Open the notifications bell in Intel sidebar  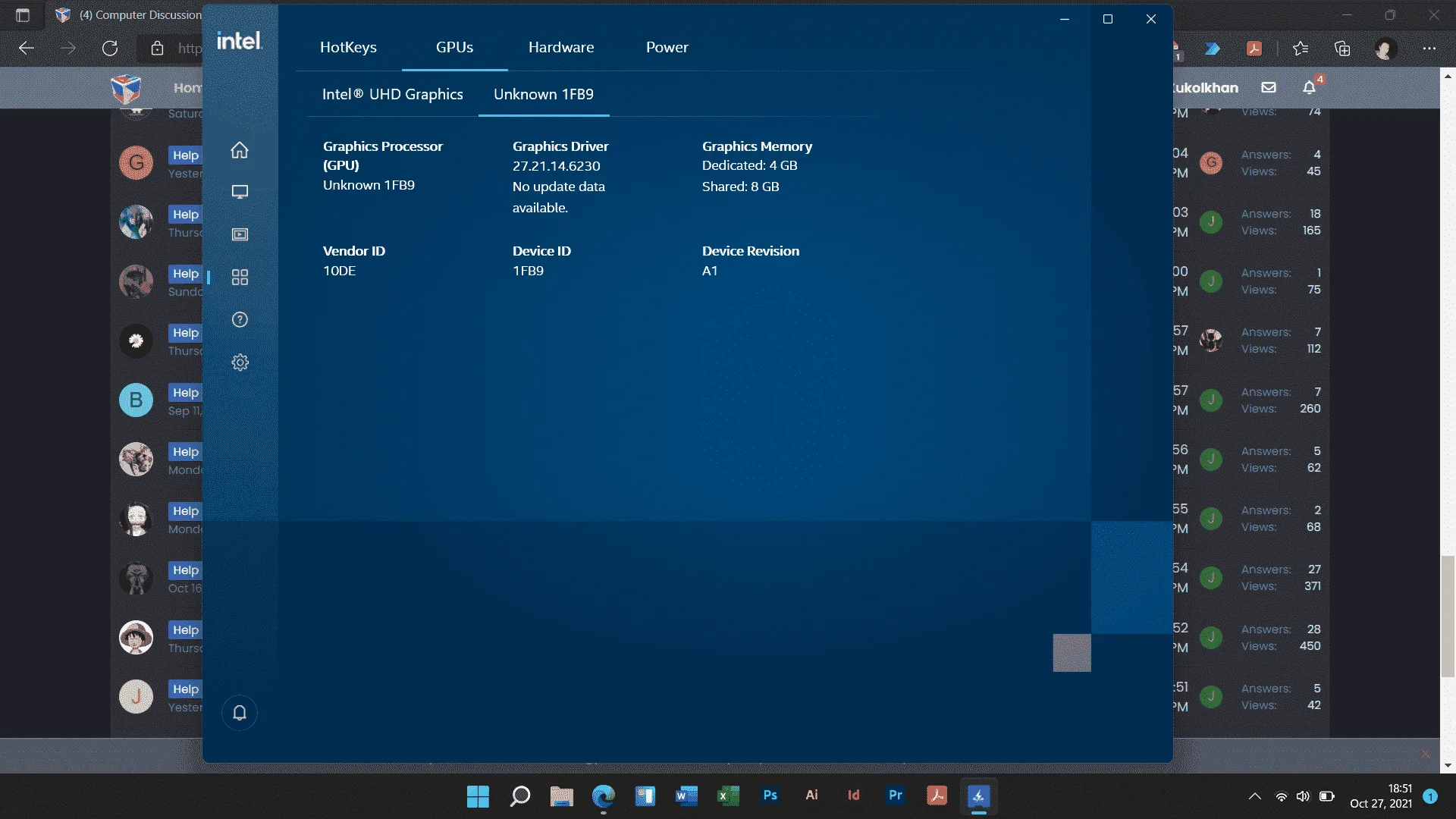coord(240,713)
